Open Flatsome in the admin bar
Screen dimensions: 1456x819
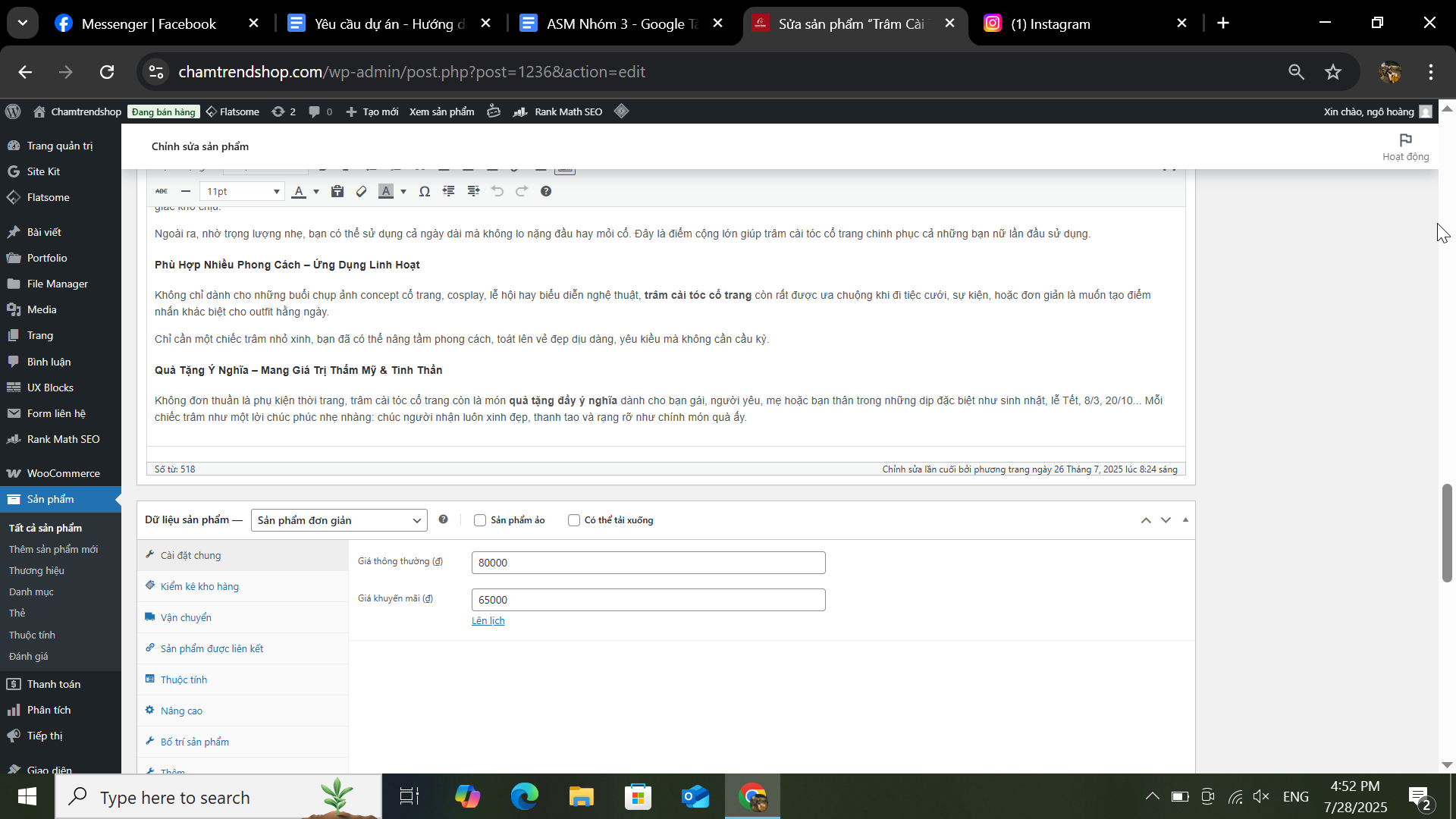pyautogui.click(x=233, y=111)
